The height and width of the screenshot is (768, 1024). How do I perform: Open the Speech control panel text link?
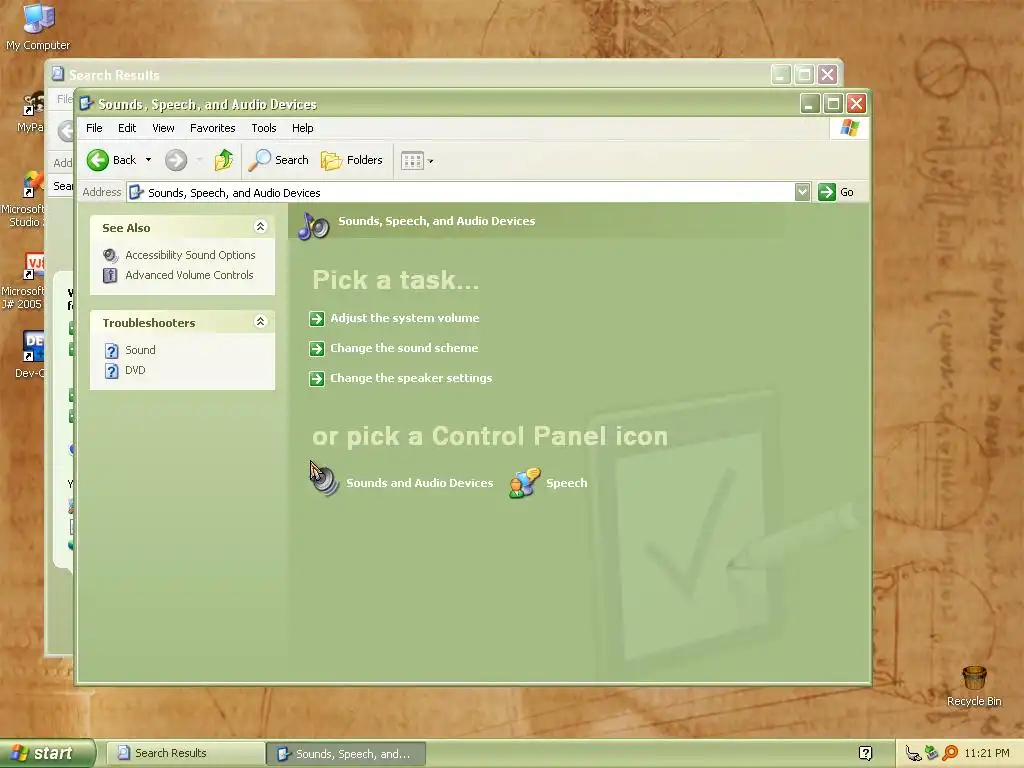click(x=567, y=483)
